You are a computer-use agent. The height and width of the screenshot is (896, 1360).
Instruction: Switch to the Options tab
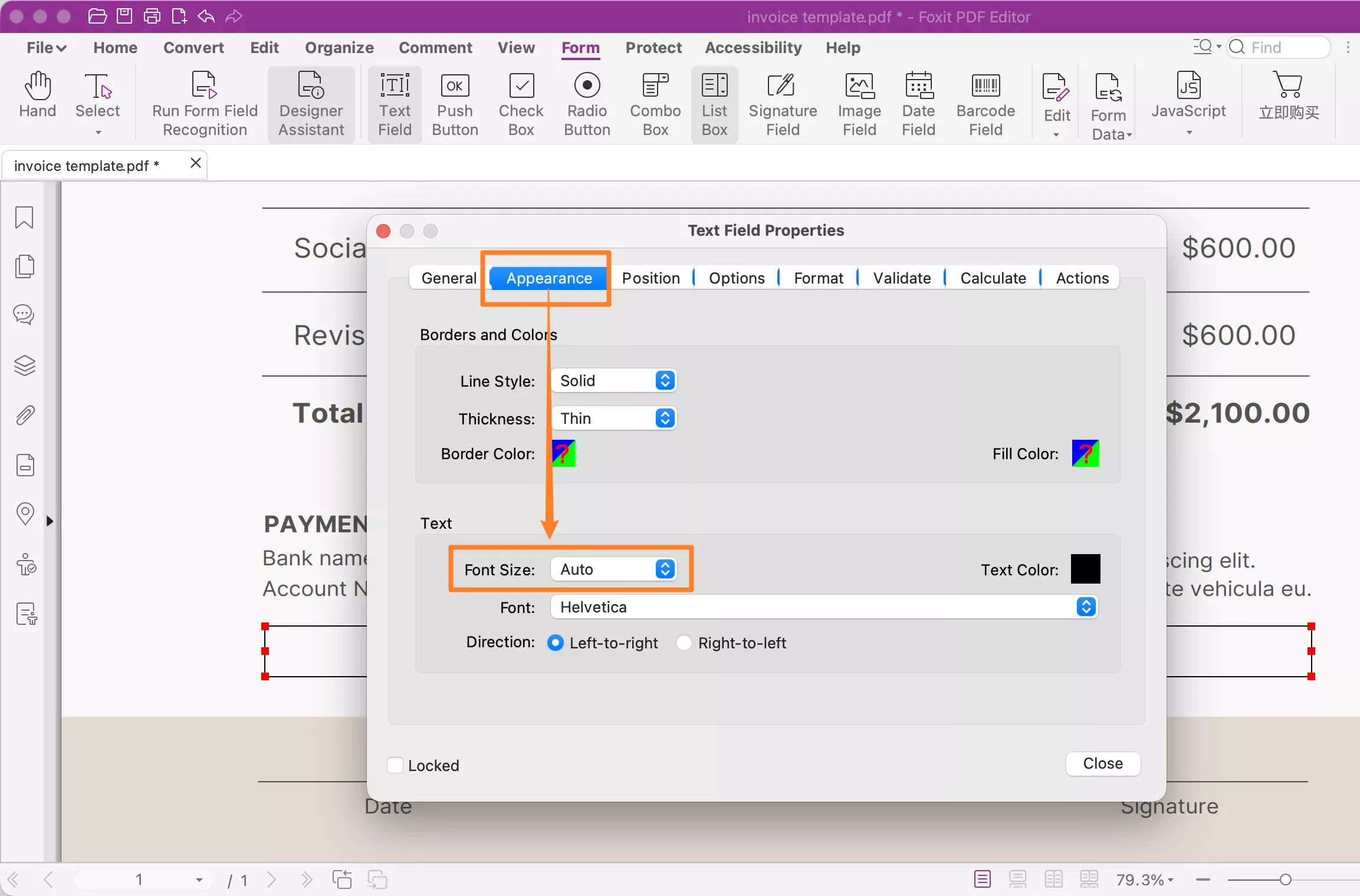pos(737,278)
